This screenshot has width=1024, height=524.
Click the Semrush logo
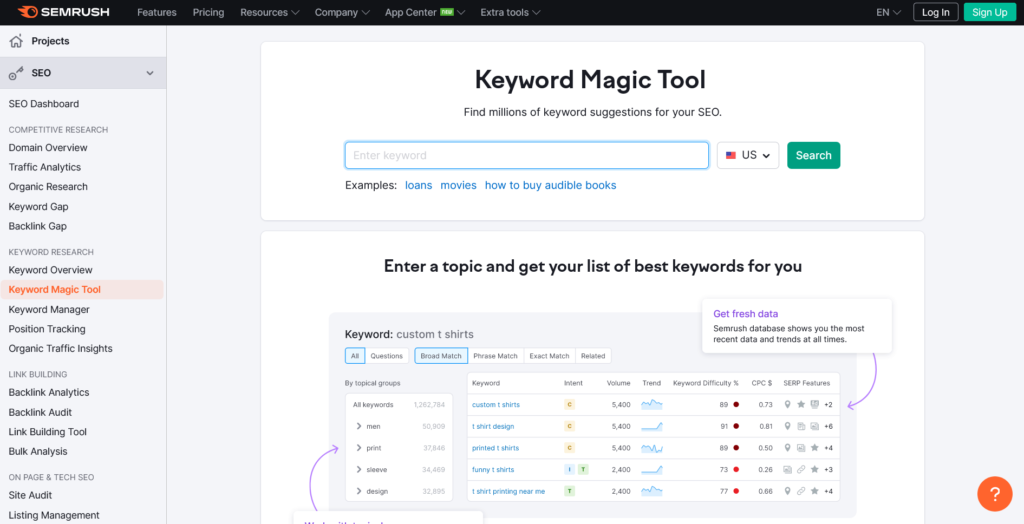tap(63, 12)
